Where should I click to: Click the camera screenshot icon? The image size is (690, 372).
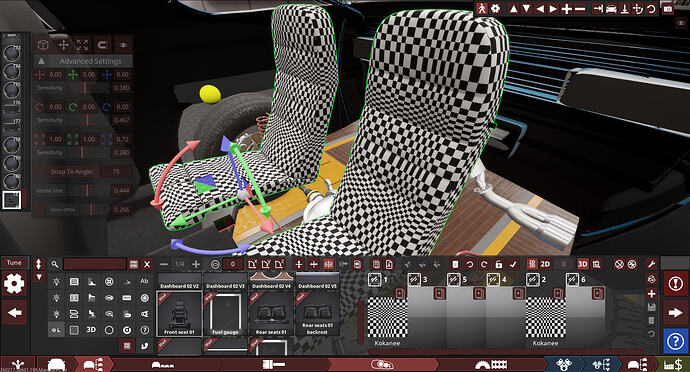tap(668, 9)
